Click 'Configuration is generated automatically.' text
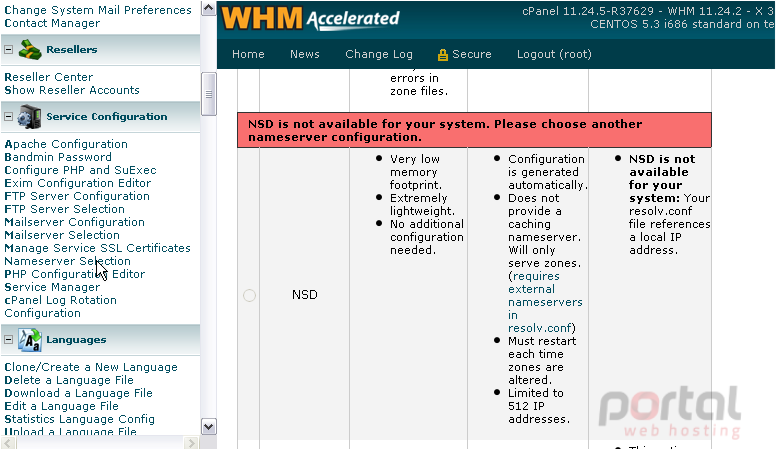The image size is (776, 450). (x=547, y=172)
